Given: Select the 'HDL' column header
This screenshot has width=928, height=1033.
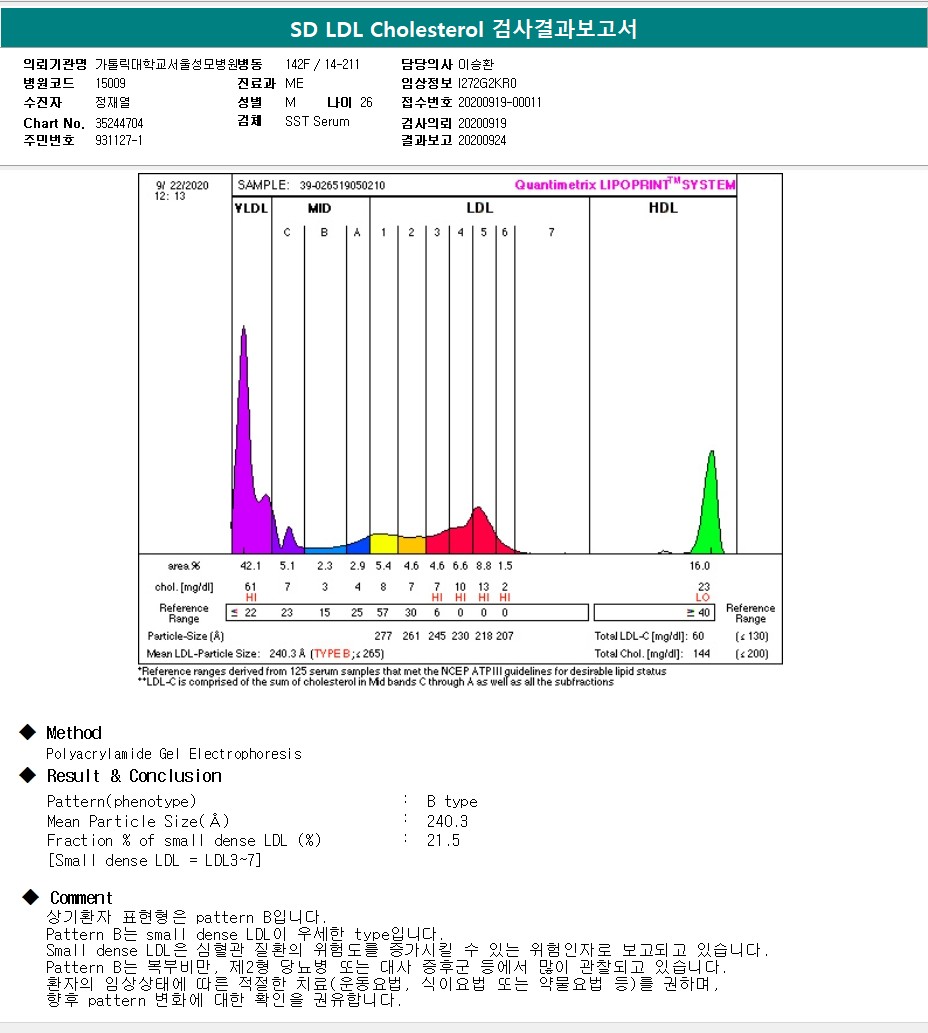Looking at the screenshot, I should pyautogui.click(x=663, y=208).
